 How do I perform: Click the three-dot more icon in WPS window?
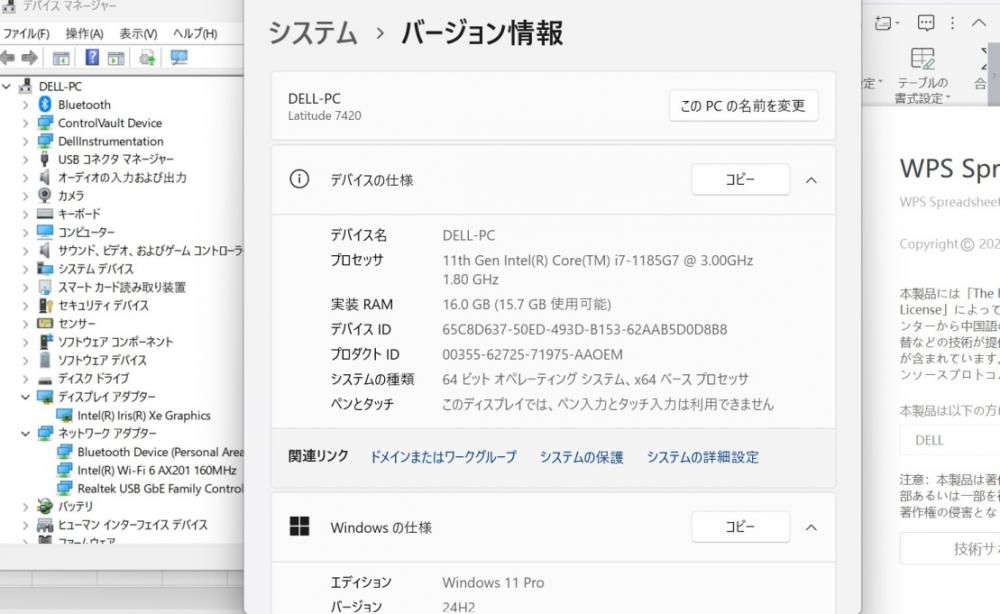(x=952, y=24)
